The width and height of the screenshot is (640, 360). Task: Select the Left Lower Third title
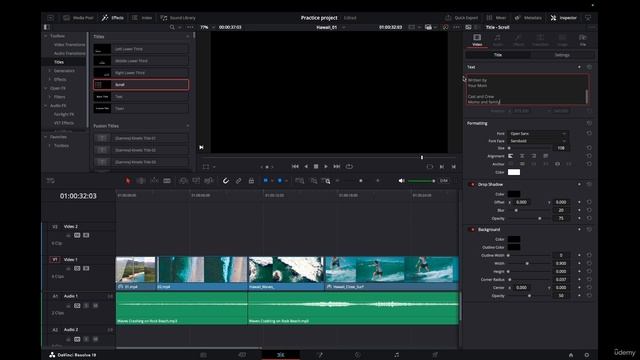pyautogui.click(x=141, y=49)
